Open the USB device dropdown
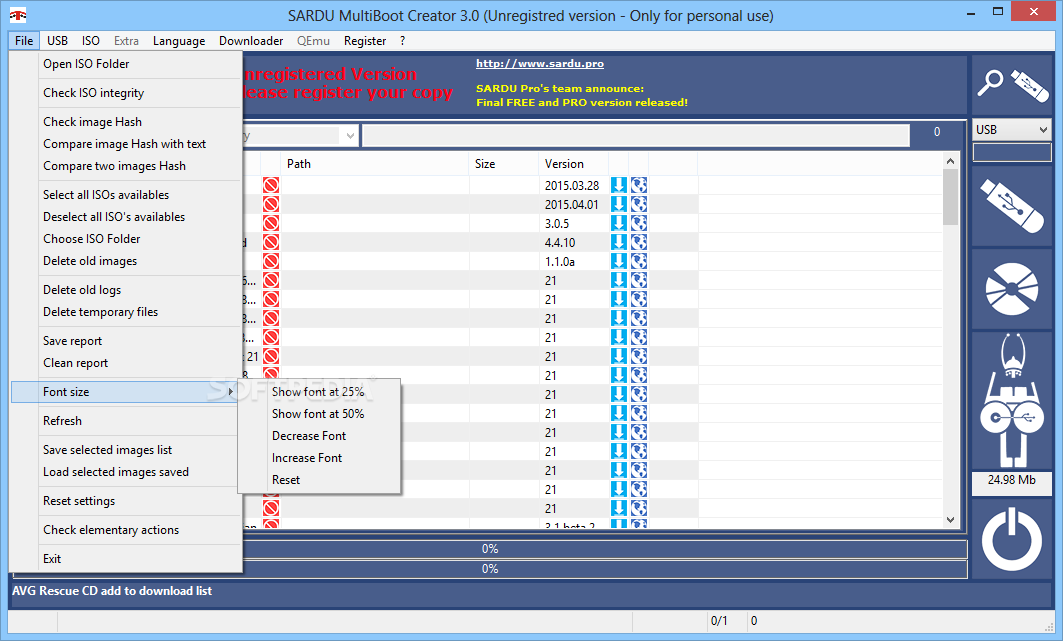 [x=1011, y=129]
